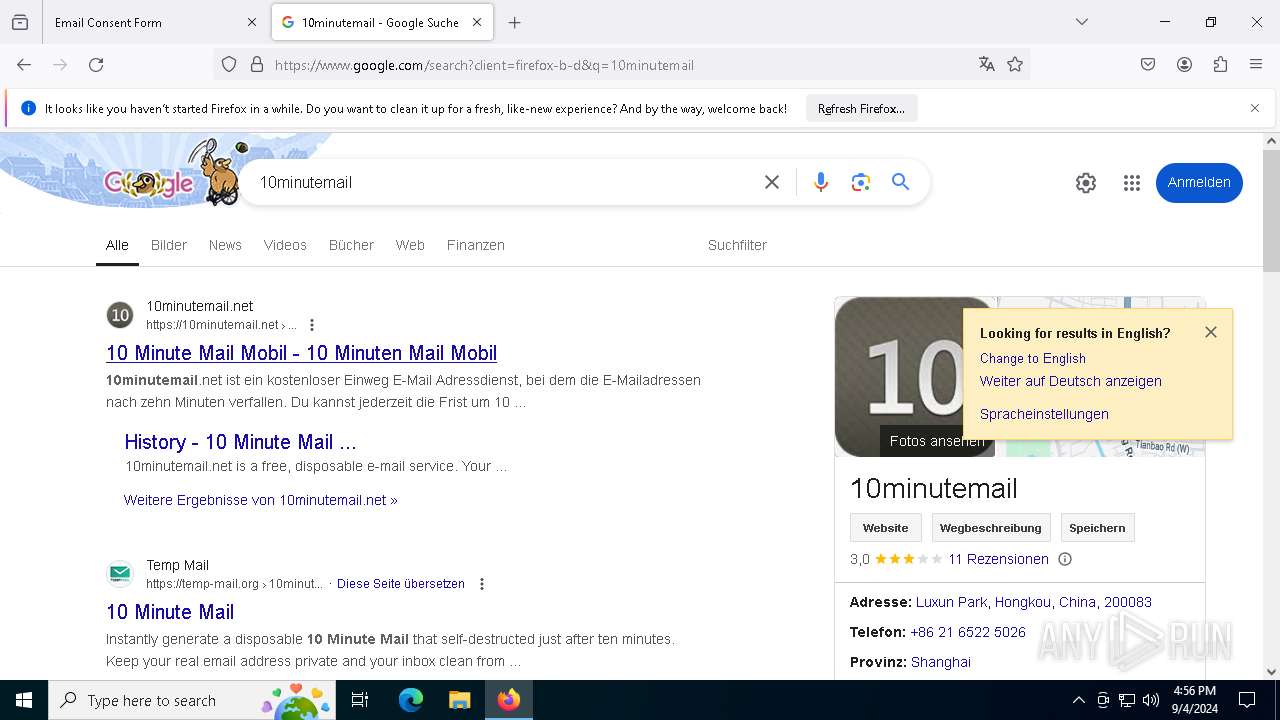Viewport: 1280px width, 720px height.
Task: Open the Save to Pocket icon
Action: [x=1148, y=65]
